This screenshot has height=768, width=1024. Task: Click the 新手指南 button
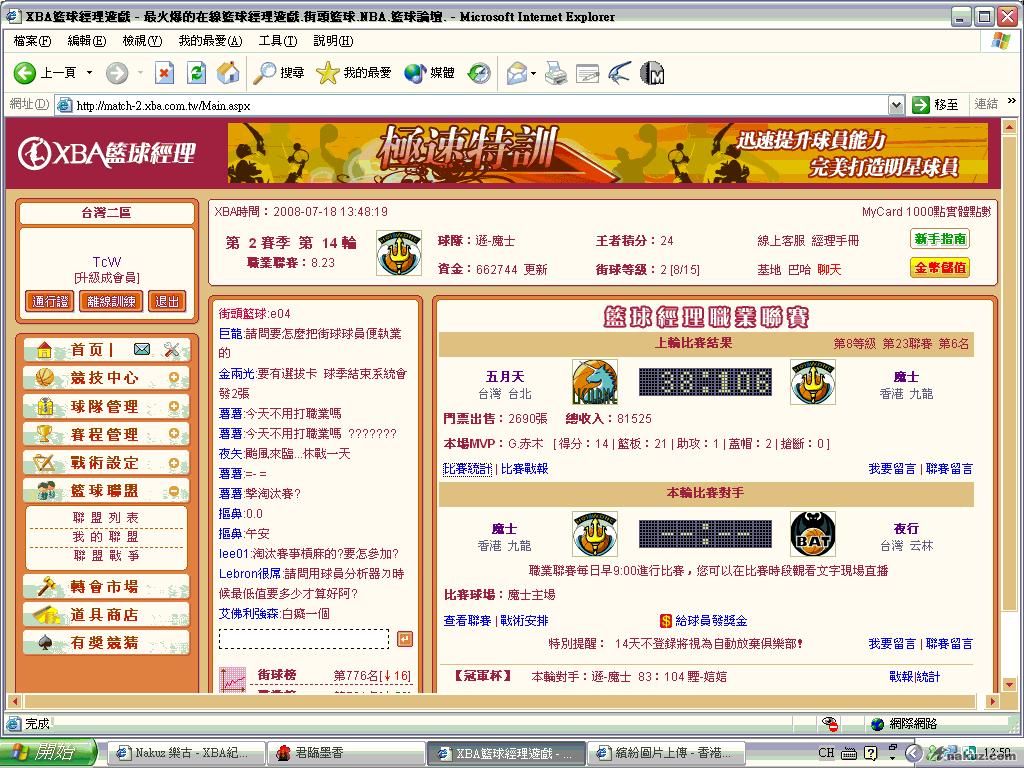coord(940,239)
